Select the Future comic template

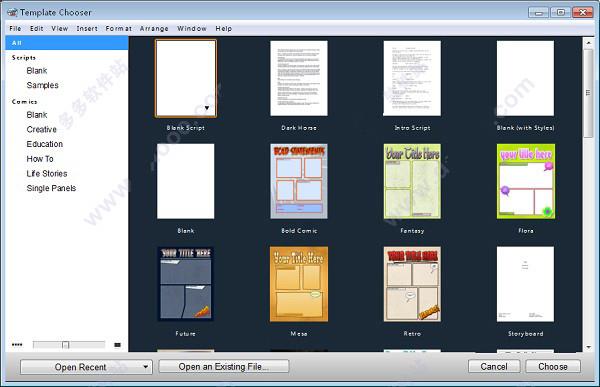coord(186,284)
